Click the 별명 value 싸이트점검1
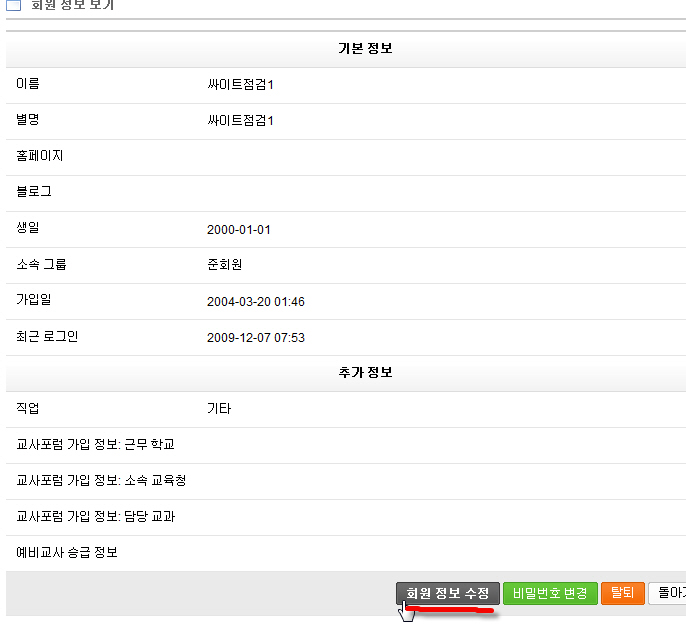The image size is (686, 633). pyautogui.click(x=240, y=121)
